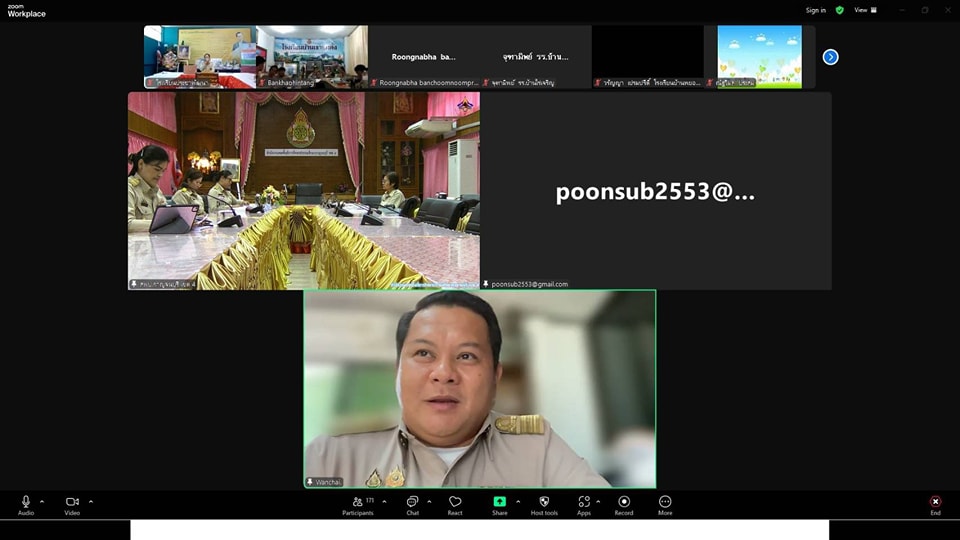The height and width of the screenshot is (540, 960).
Task: Expand chat options caret
Action: (429, 501)
